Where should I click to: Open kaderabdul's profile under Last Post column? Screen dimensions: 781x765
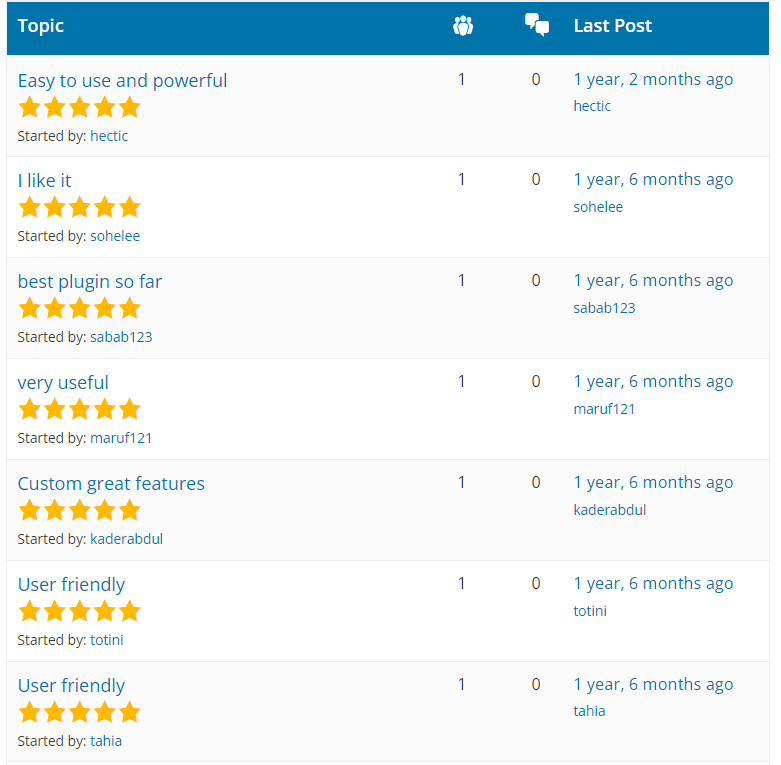pos(610,510)
